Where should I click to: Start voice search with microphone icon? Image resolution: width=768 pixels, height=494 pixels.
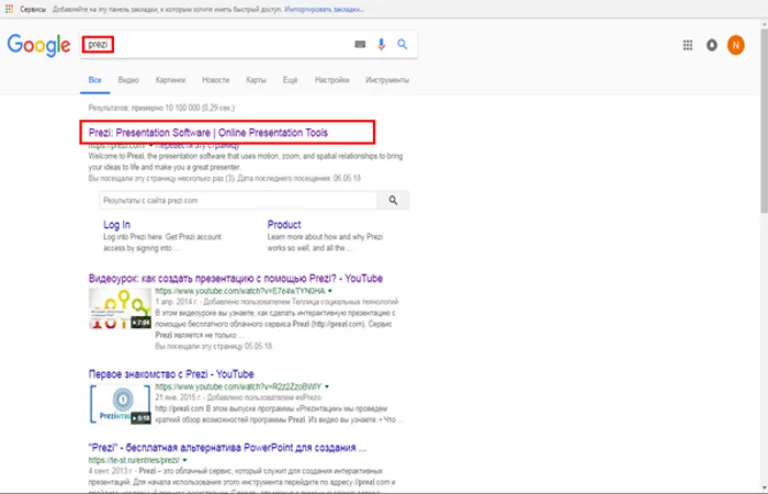(381, 45)
